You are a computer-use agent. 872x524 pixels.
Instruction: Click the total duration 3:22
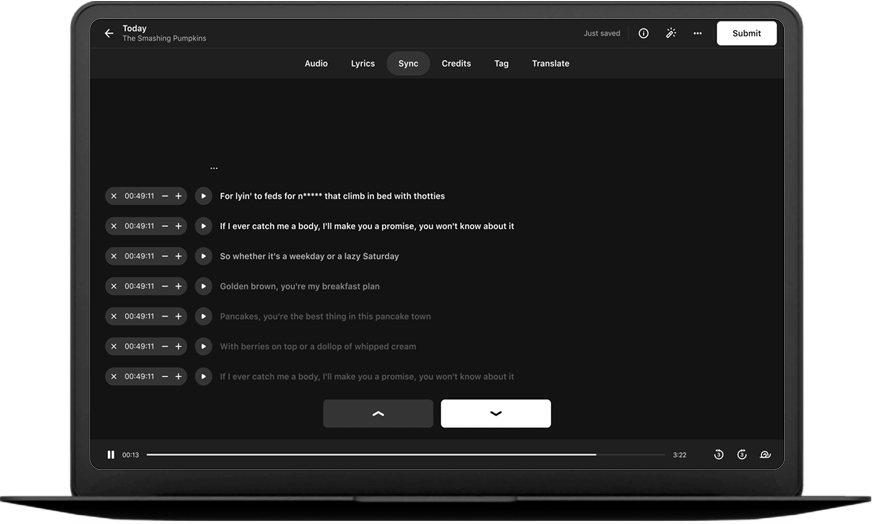680,454
